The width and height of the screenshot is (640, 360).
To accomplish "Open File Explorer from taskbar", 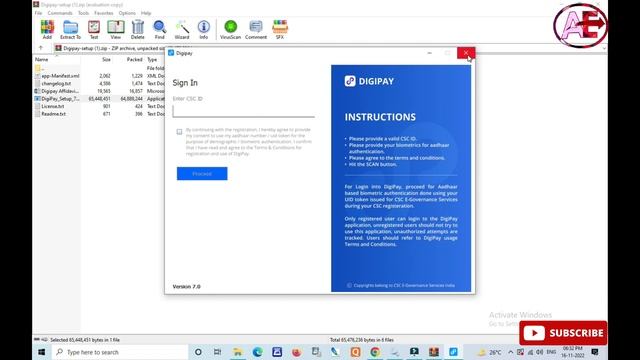I will pyautogui.click(x=238, y=352).
